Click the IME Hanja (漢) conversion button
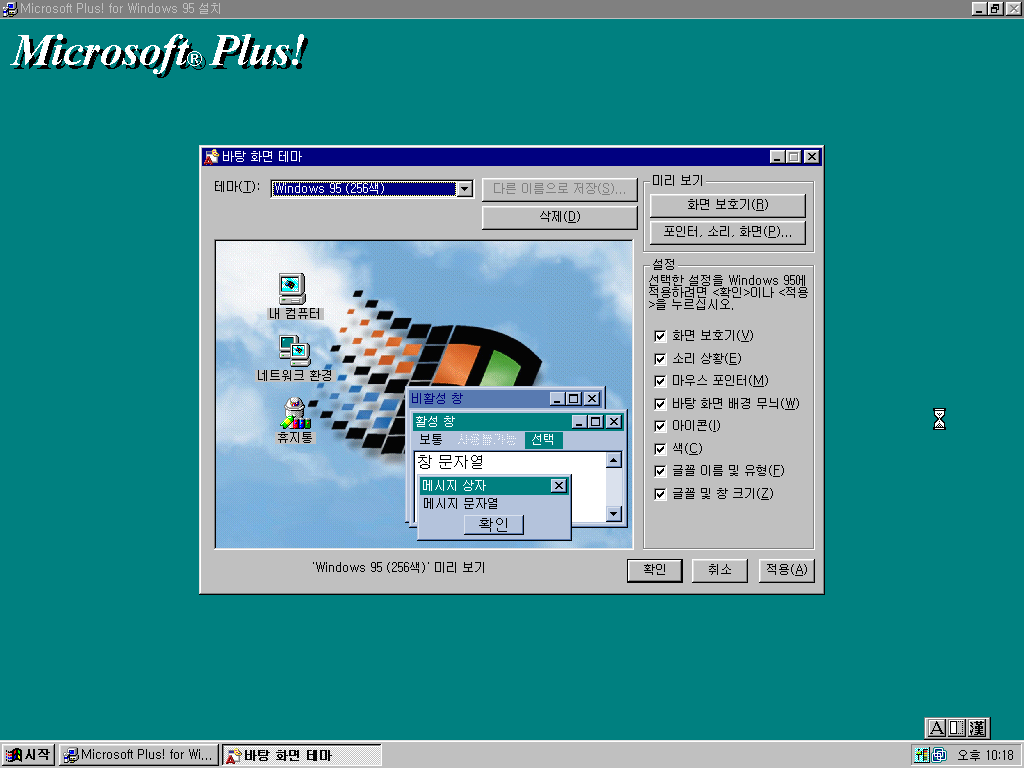This screenshot has width=1024, height=768. [x=978, y=728]
